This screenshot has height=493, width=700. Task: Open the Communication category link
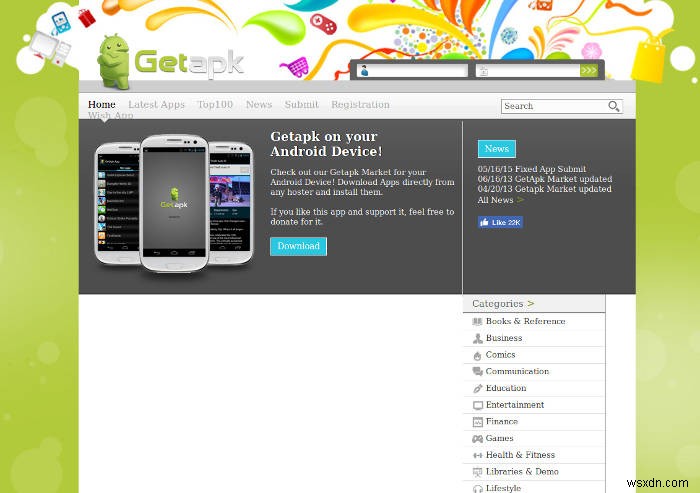517,371
